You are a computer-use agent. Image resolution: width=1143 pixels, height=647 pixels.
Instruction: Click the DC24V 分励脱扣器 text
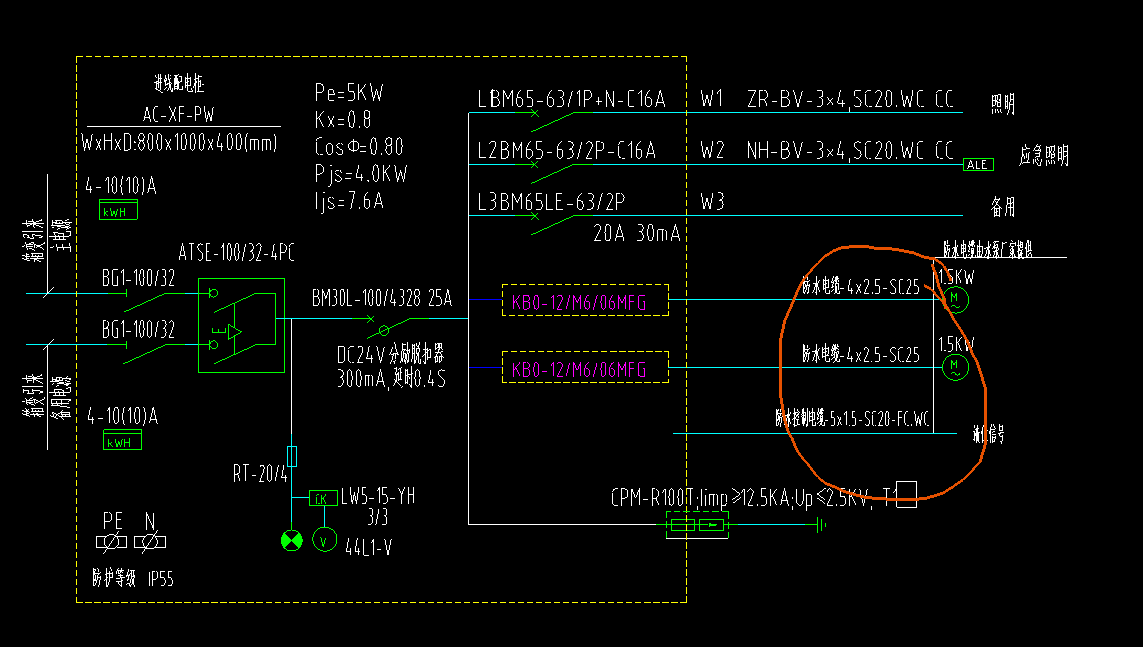[x=391, y=355]
